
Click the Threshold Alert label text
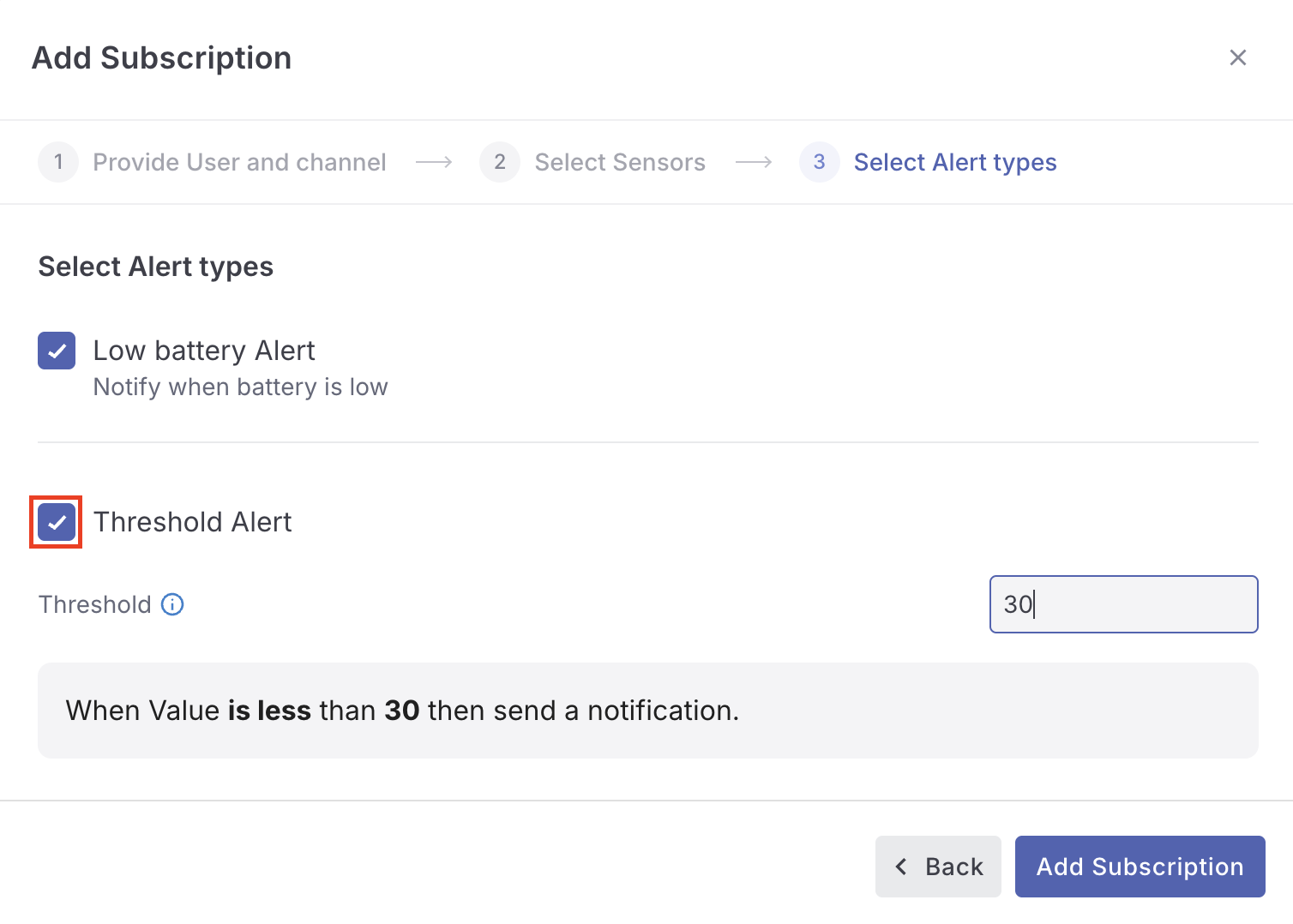[193, 522]
